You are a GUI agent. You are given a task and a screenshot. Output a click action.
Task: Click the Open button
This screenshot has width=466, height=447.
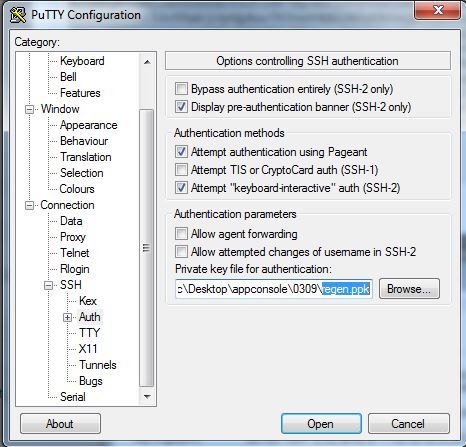tap(321, 424)
